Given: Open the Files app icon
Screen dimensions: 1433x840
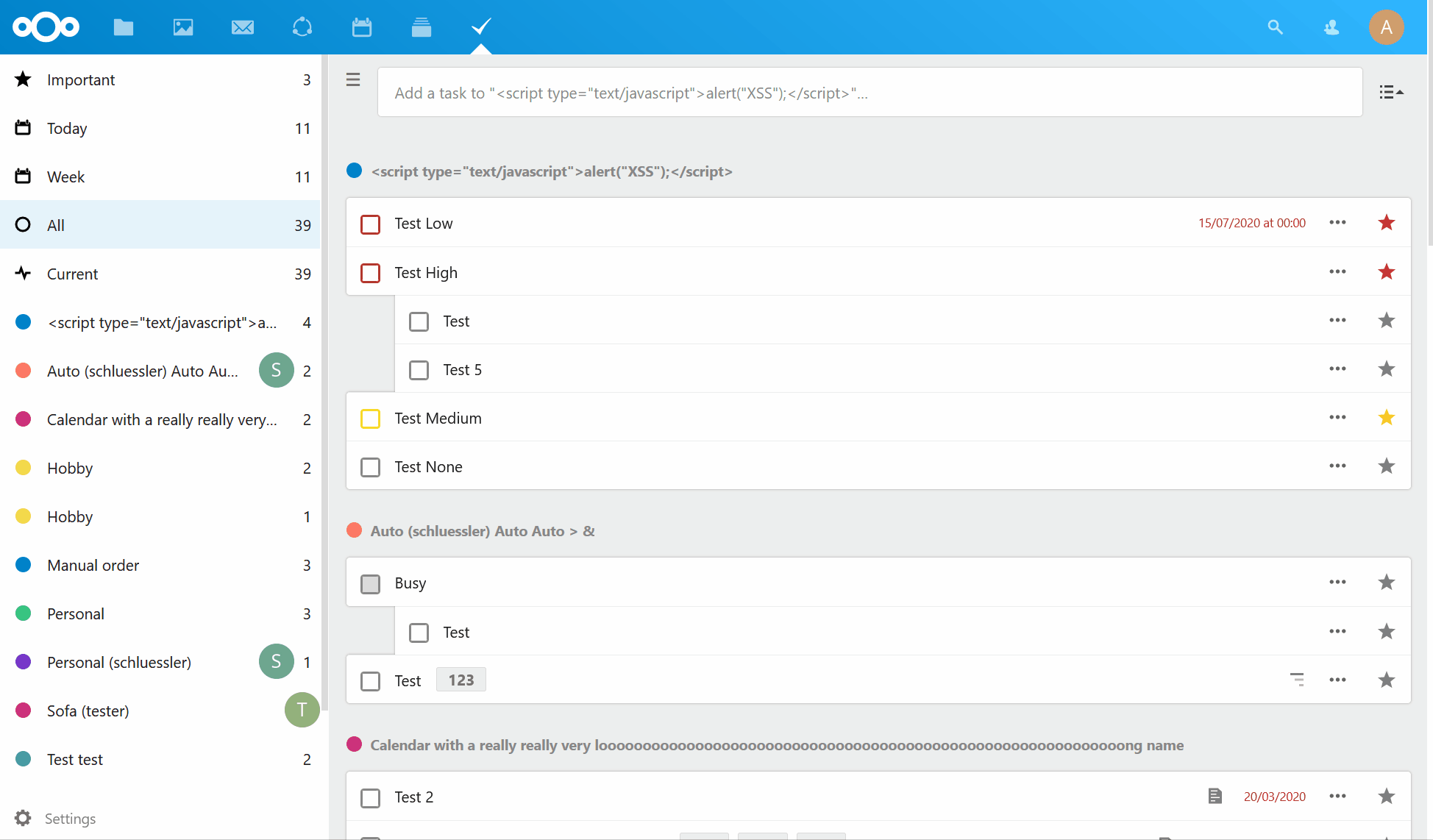Looking at the screenshot, I should [124, 27].
